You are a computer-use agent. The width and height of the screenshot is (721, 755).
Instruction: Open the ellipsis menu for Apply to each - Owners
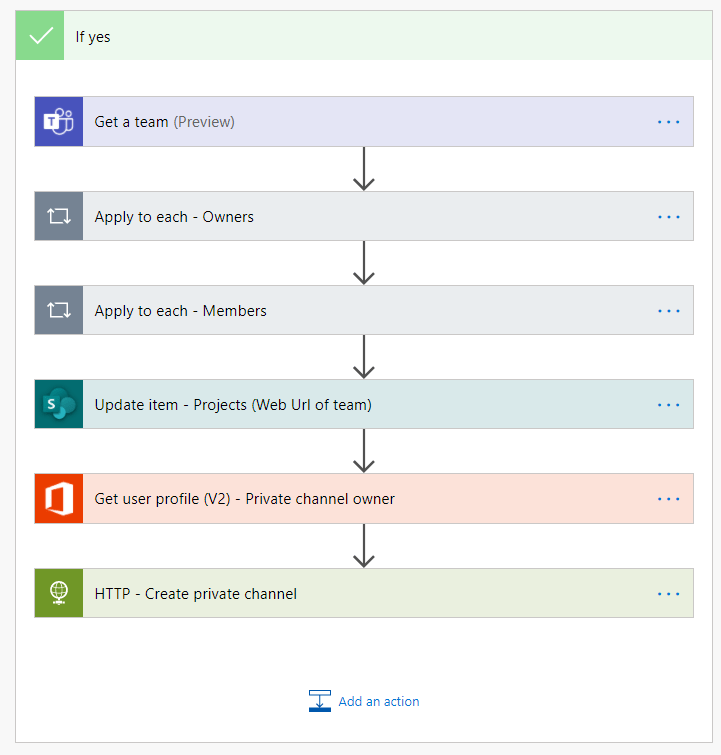tap(668, 216)
